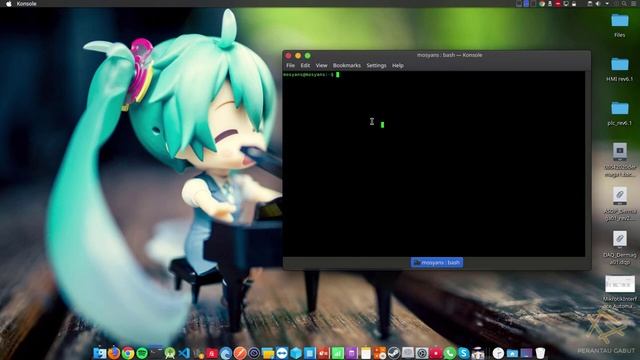Viewport: 640px width, 360px height.
Task: Click inside the Konsole terminal input area
Action: point(434,164)
